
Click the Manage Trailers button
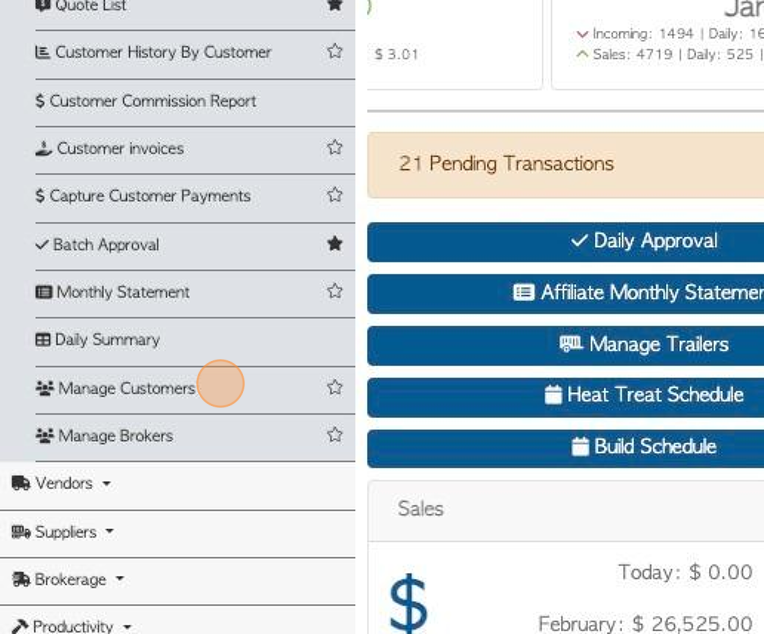point(566,346)
